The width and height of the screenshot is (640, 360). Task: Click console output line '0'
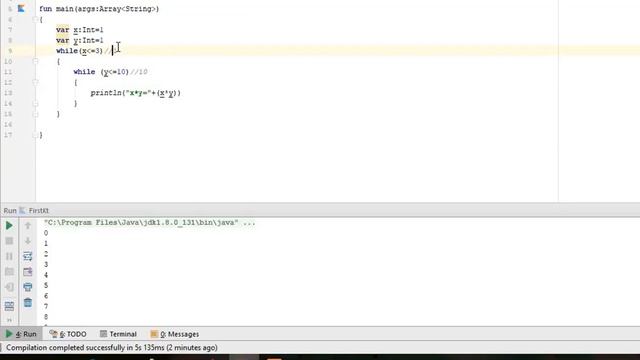point(46,233)
